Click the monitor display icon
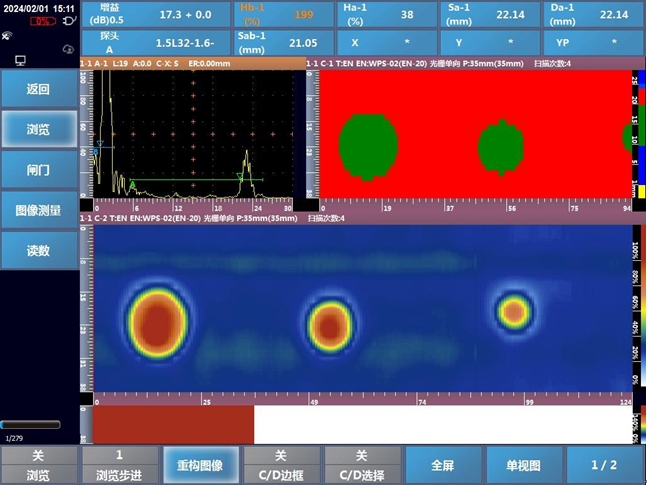 [x=20, y=61]
